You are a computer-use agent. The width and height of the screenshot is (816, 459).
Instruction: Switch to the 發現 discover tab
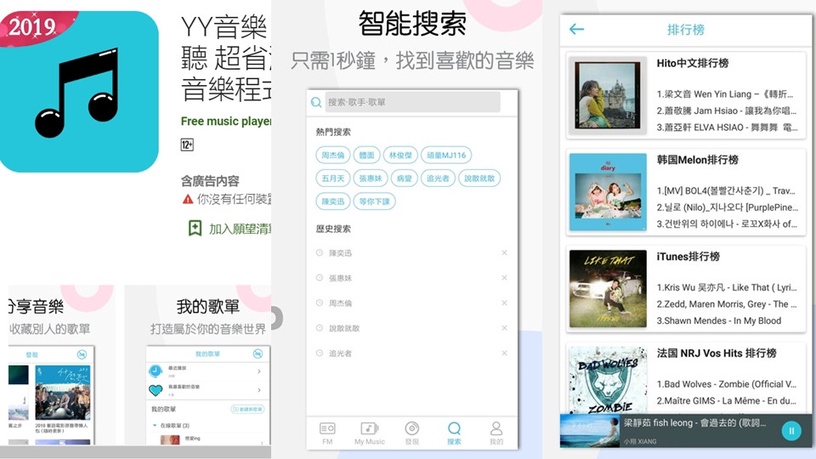point(412,433)
